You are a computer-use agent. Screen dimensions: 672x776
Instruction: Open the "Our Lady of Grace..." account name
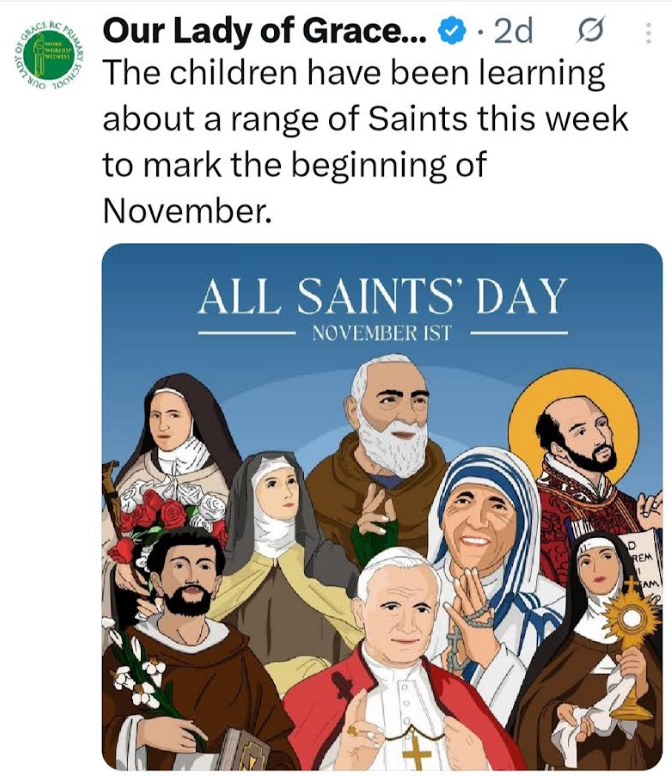[x=265, y=32]
